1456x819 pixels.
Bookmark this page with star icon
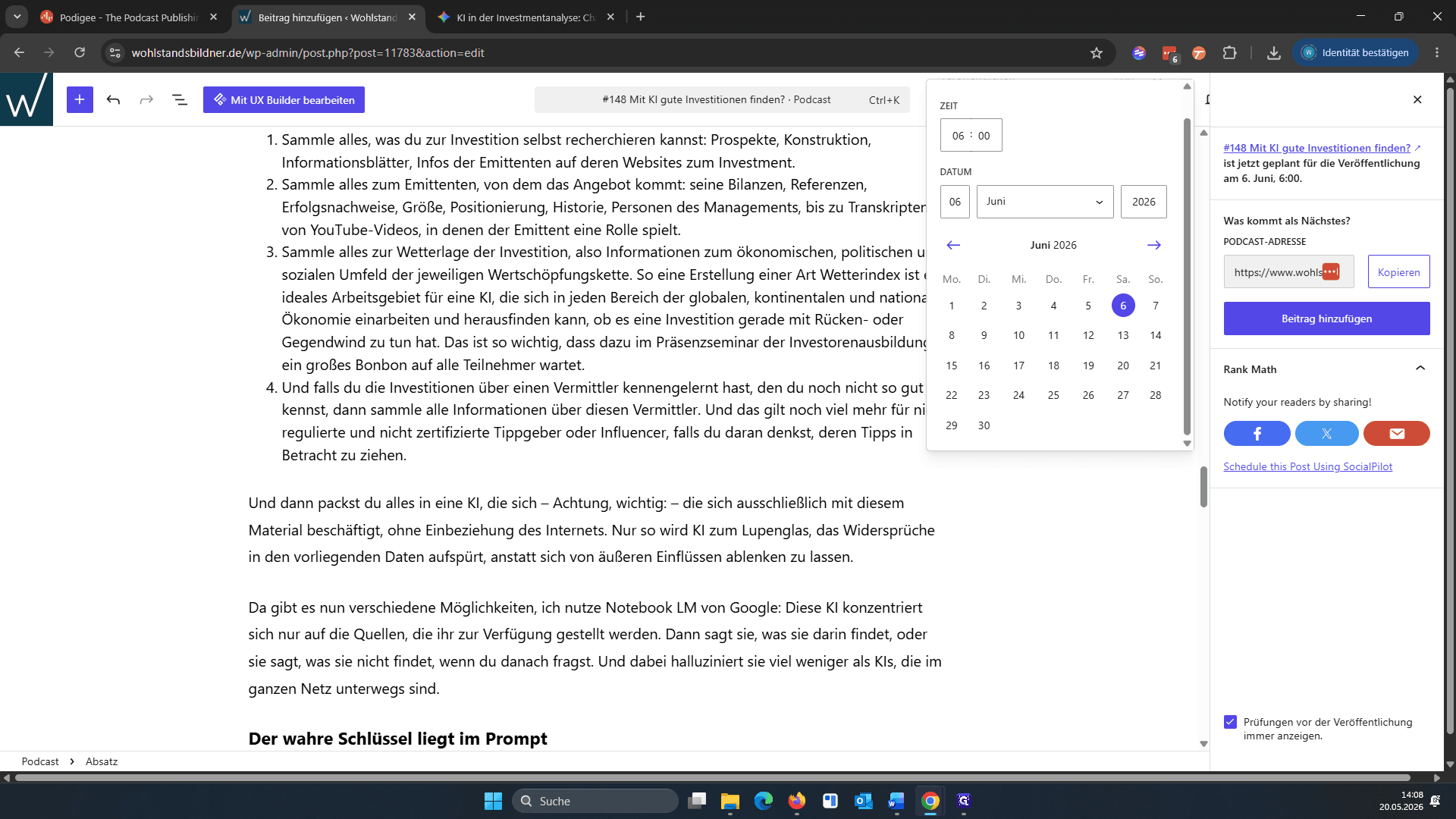(x=1096, y=53)
